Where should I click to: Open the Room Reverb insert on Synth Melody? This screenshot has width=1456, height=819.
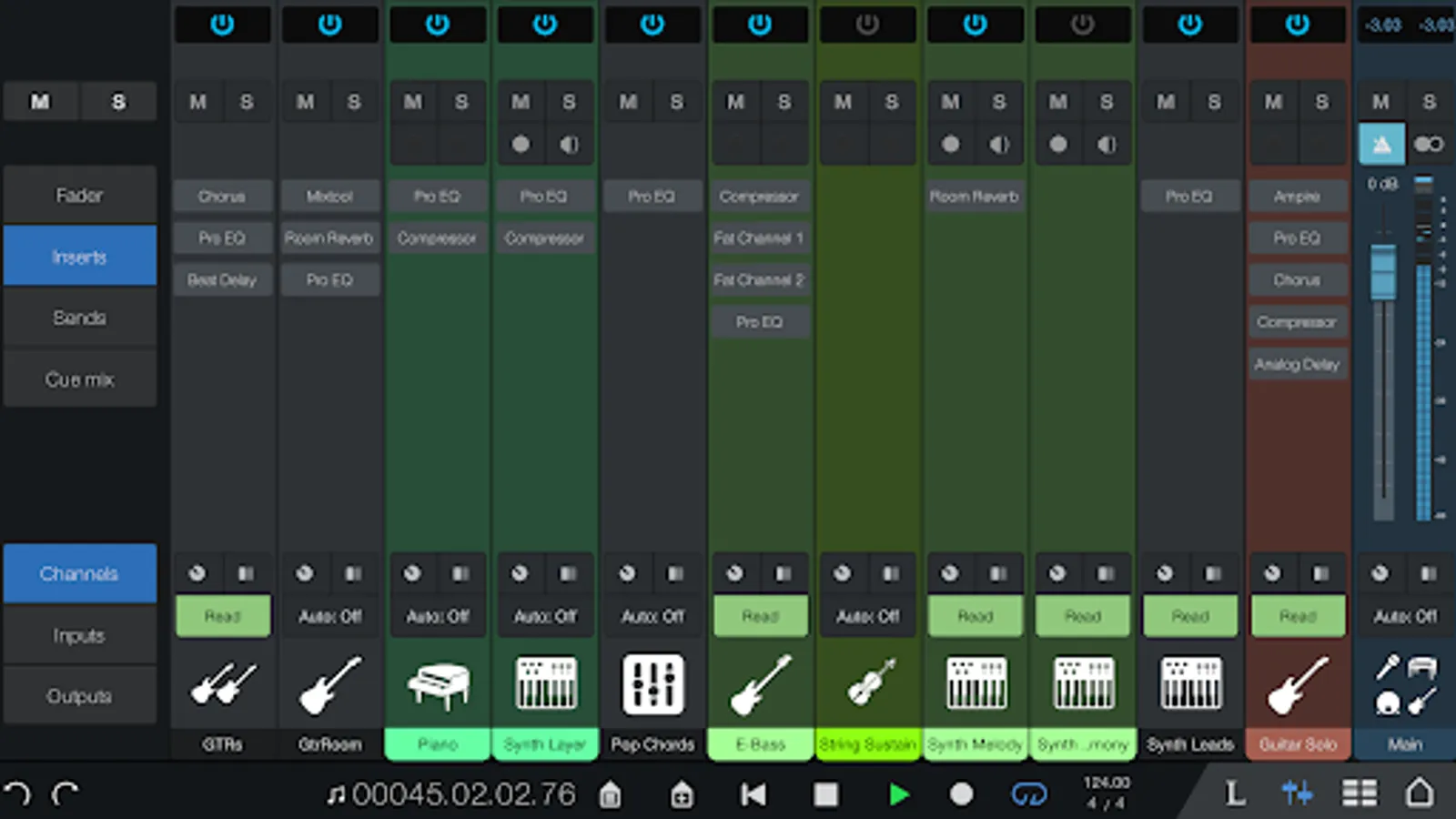click(975, 196)
